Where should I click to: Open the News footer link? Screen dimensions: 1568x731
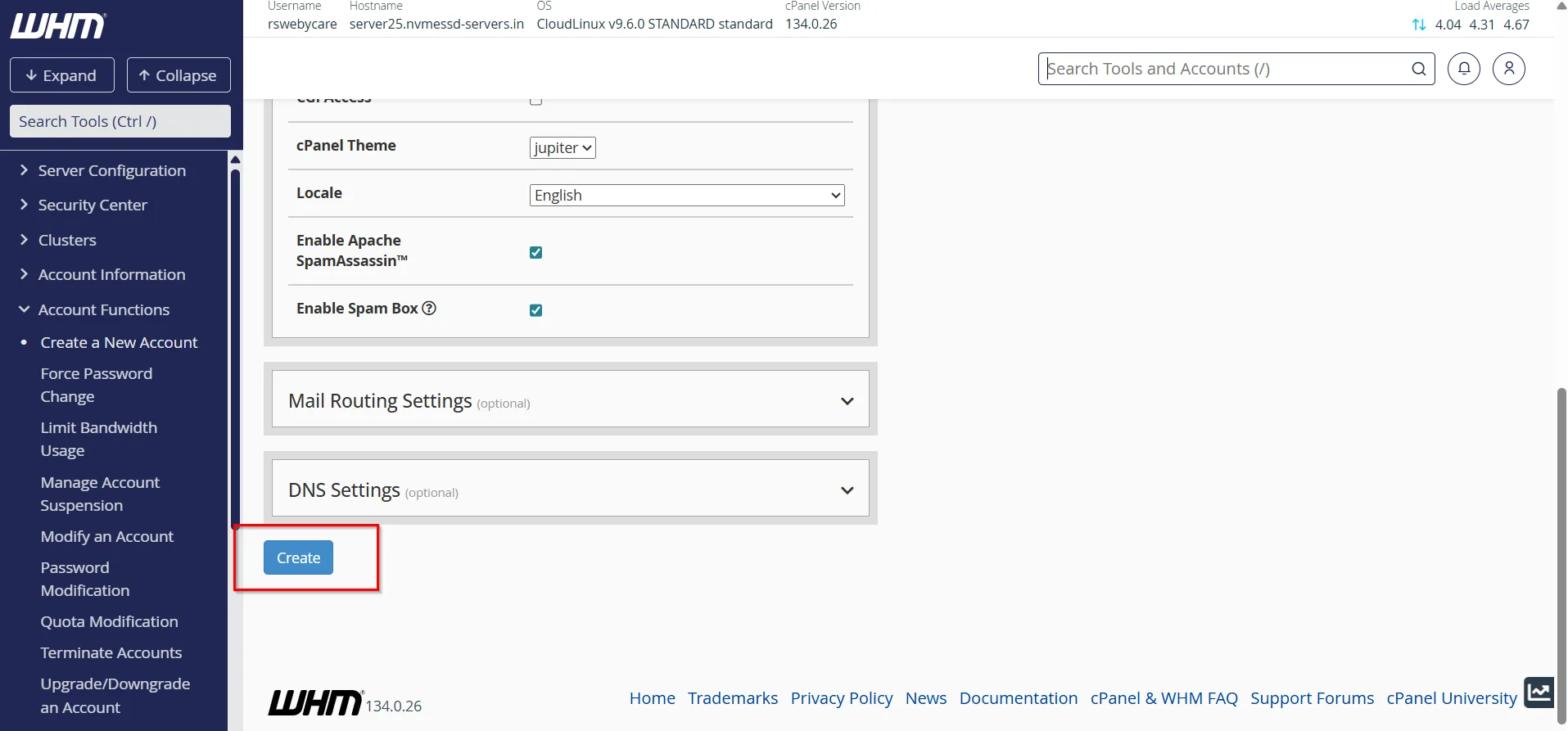click(926, 698)
